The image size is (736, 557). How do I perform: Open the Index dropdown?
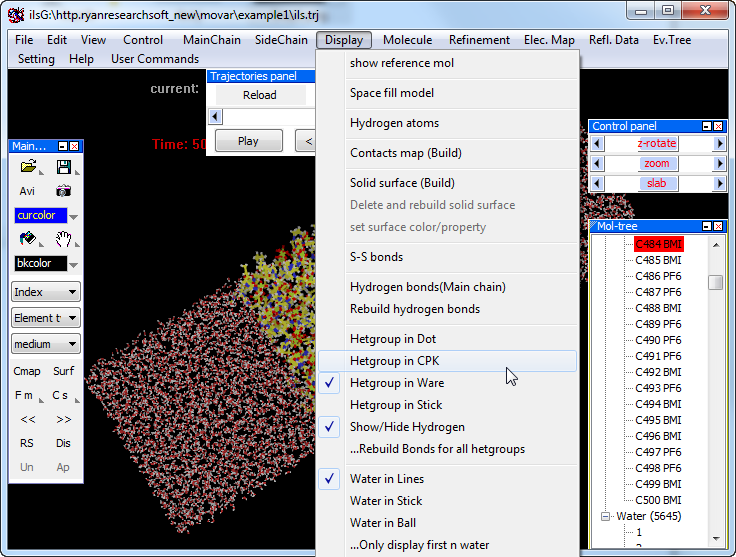click(46, 292)
